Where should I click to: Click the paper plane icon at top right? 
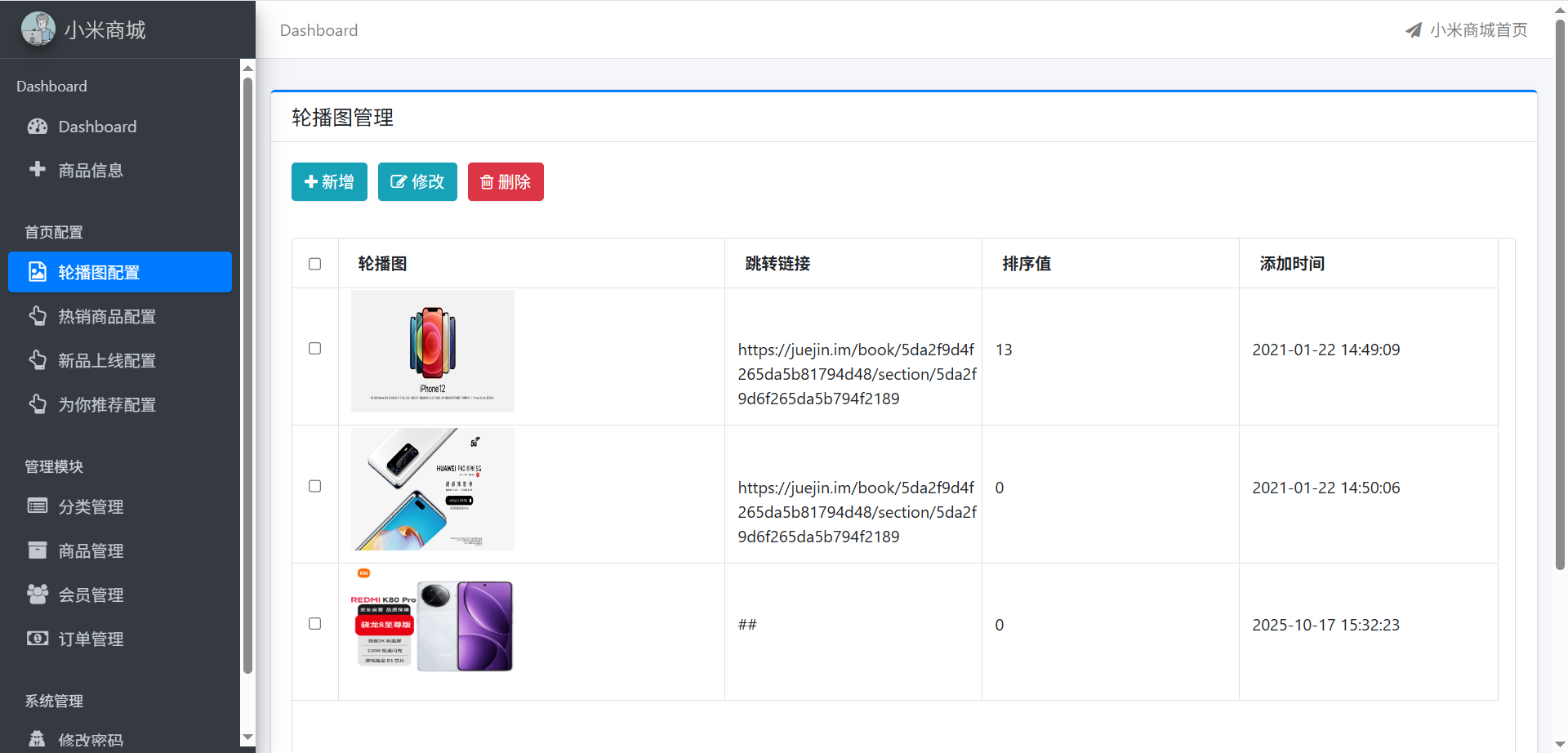[1414, 30]
